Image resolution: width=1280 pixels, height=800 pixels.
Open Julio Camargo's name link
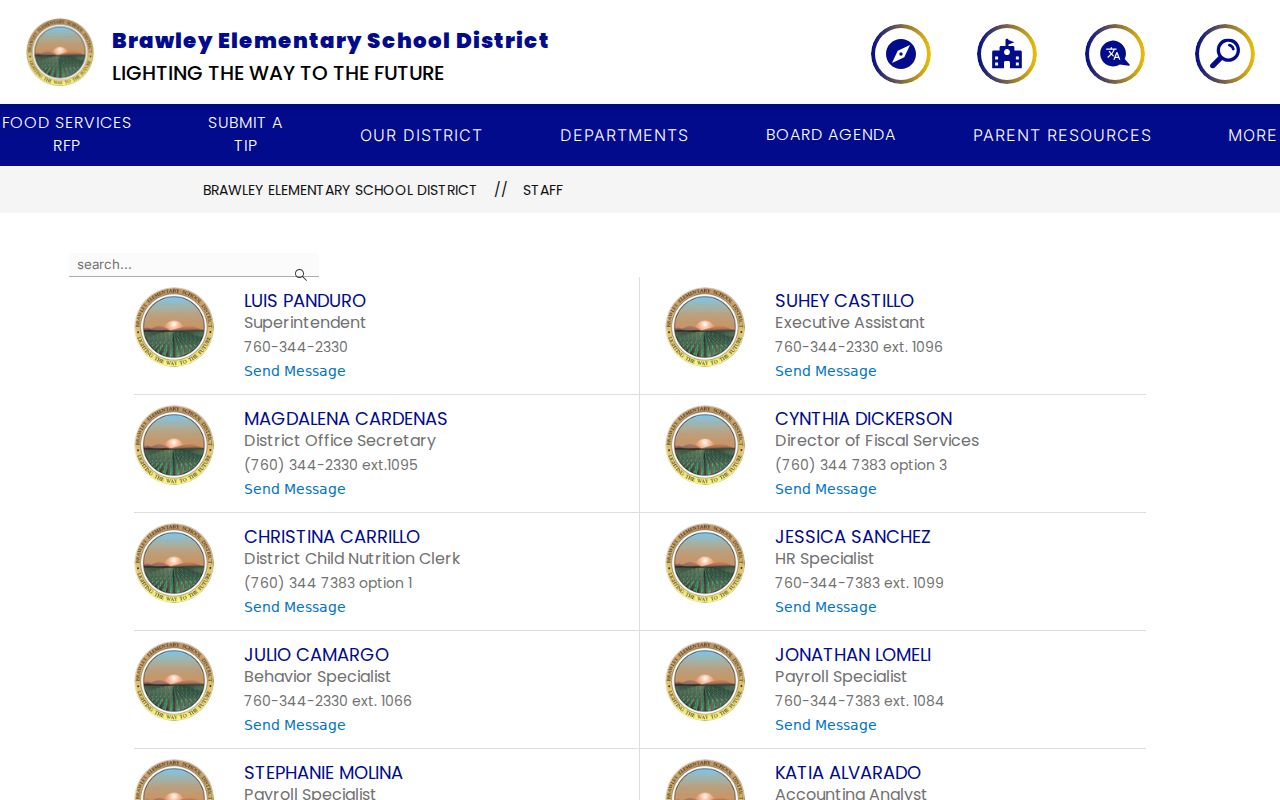(316, 655)
